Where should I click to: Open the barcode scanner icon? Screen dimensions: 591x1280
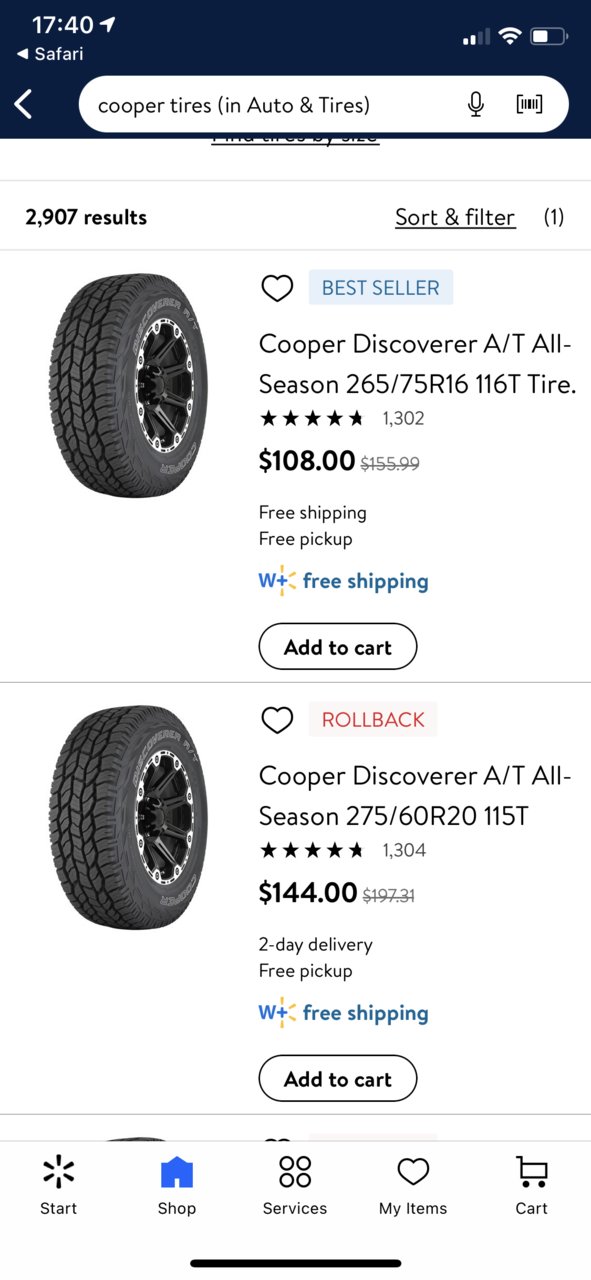pyautogui.click(x=529, y=104)
